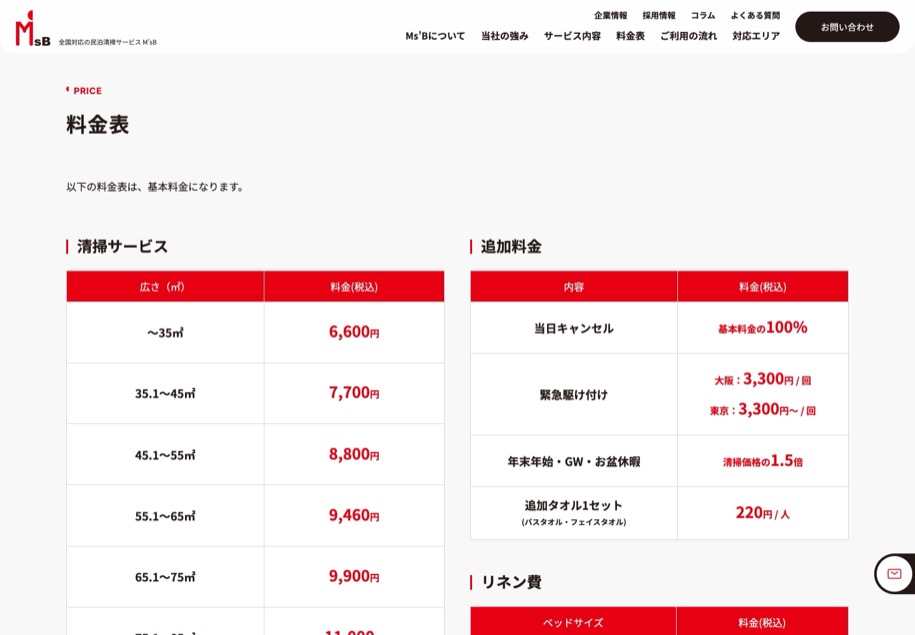Viewport: 915px width, 635px height.
Task: Click the 全国対応の民泊清掃サービス M'sB tagline
Action: (x=107, y=42)
